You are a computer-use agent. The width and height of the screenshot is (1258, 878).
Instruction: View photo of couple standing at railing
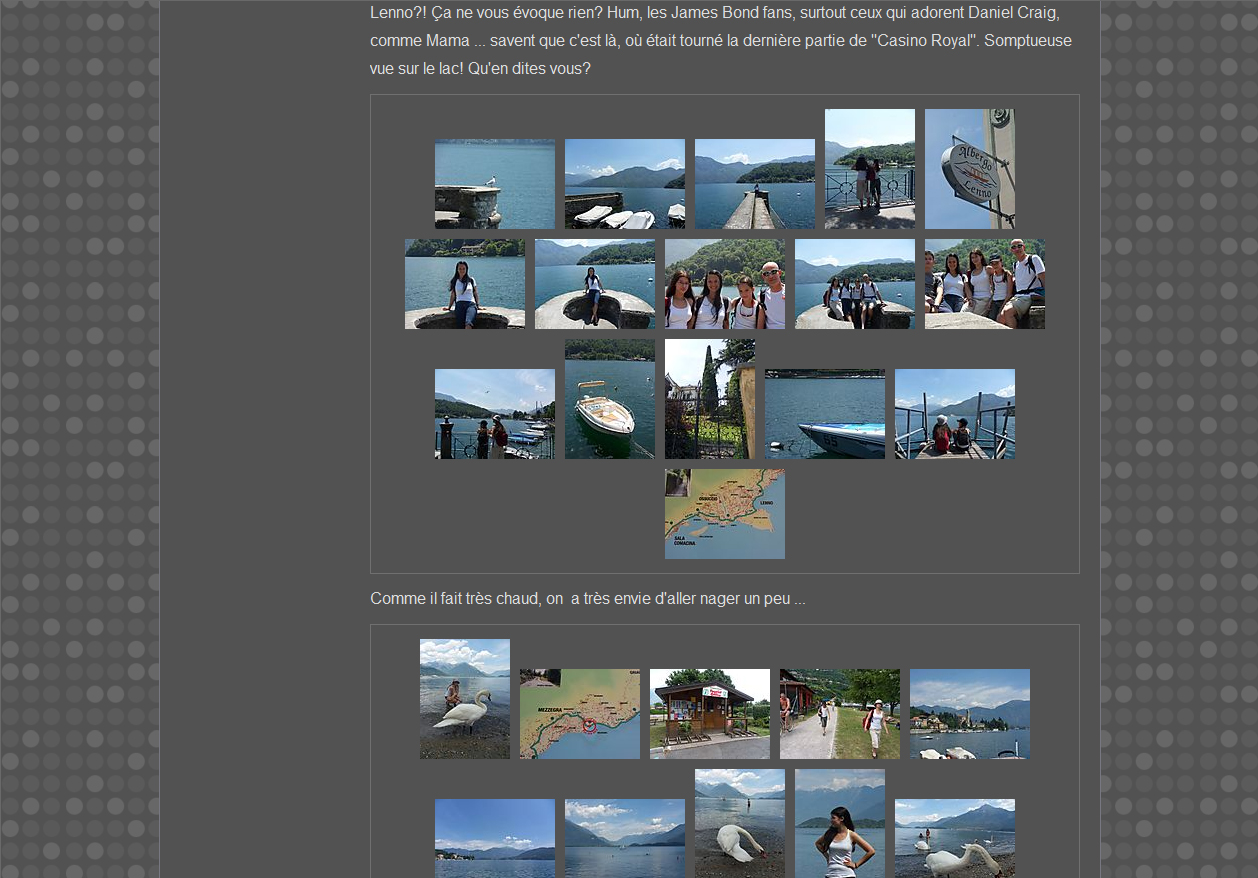[869, 169]
